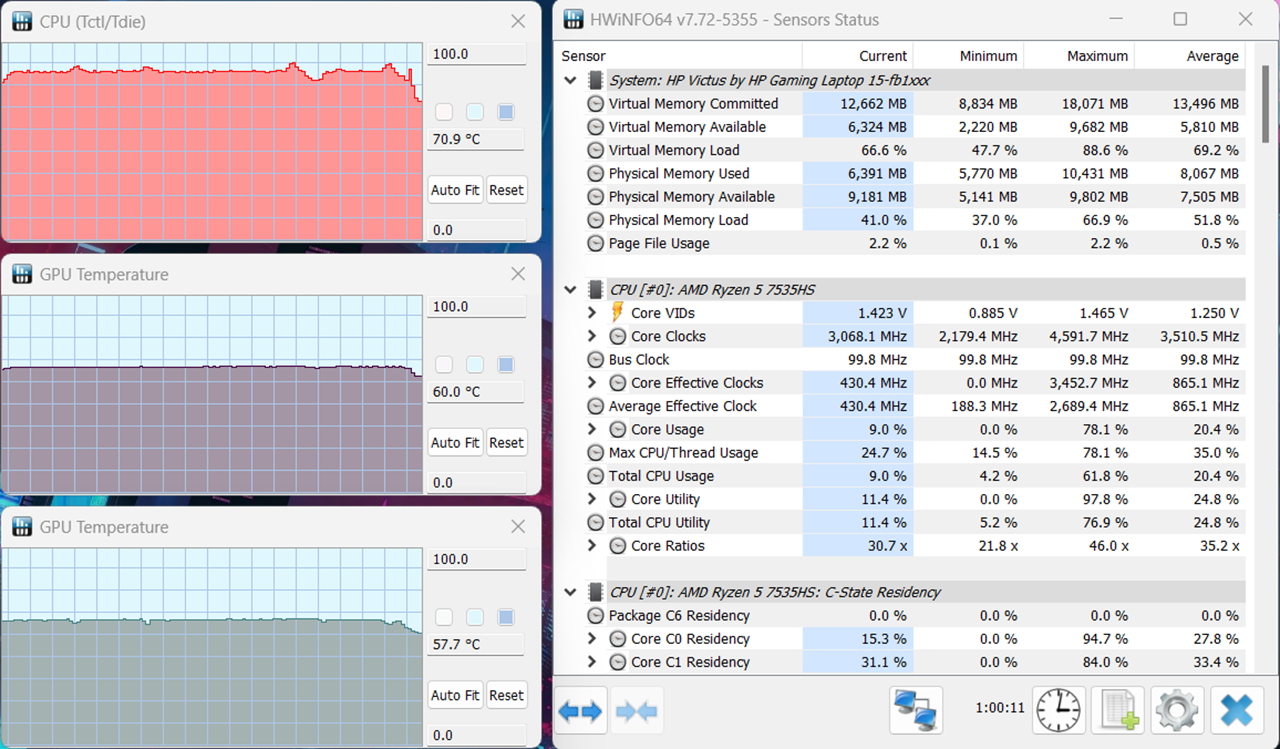Image resolution: width=1280 pixels, height=749 pixels.
Task: Click the Total CPU Utility sensor icon
Action: pos(595,522)
